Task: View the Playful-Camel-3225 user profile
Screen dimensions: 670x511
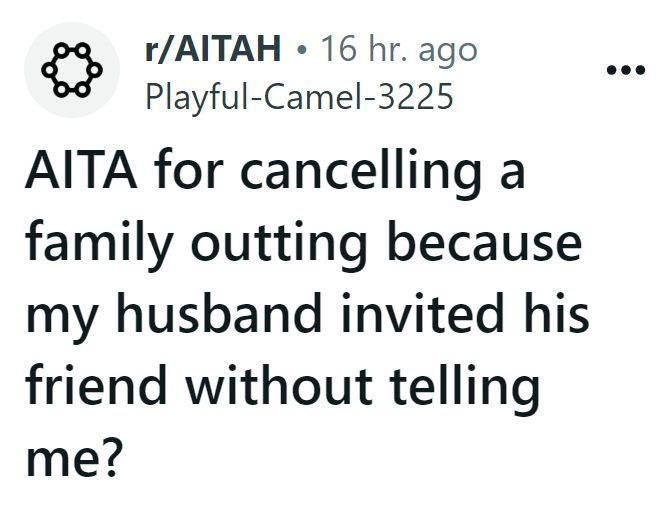Action: tap(299, 96)
